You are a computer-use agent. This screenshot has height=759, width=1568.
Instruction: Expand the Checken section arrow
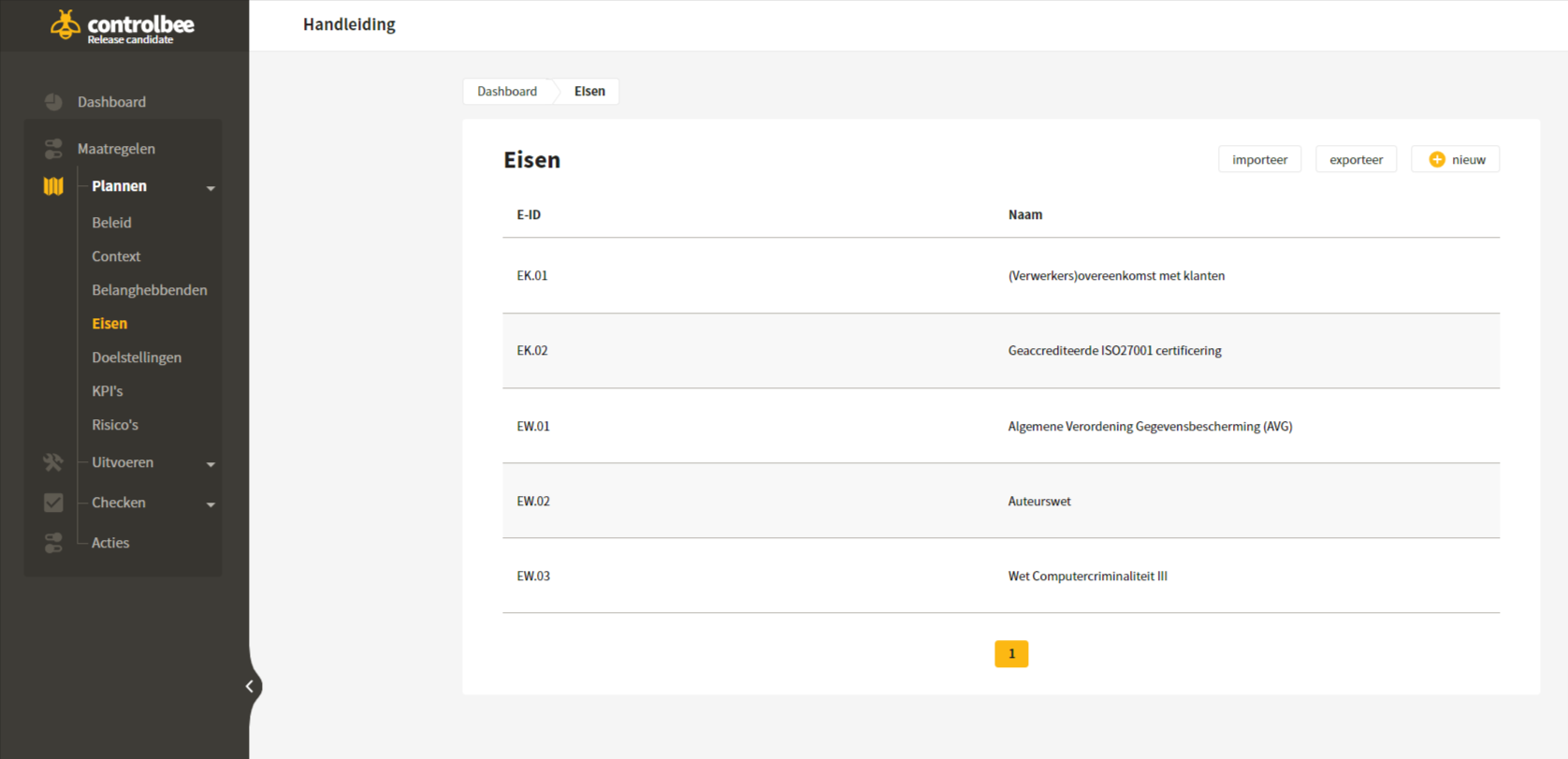tap(211, 504)
